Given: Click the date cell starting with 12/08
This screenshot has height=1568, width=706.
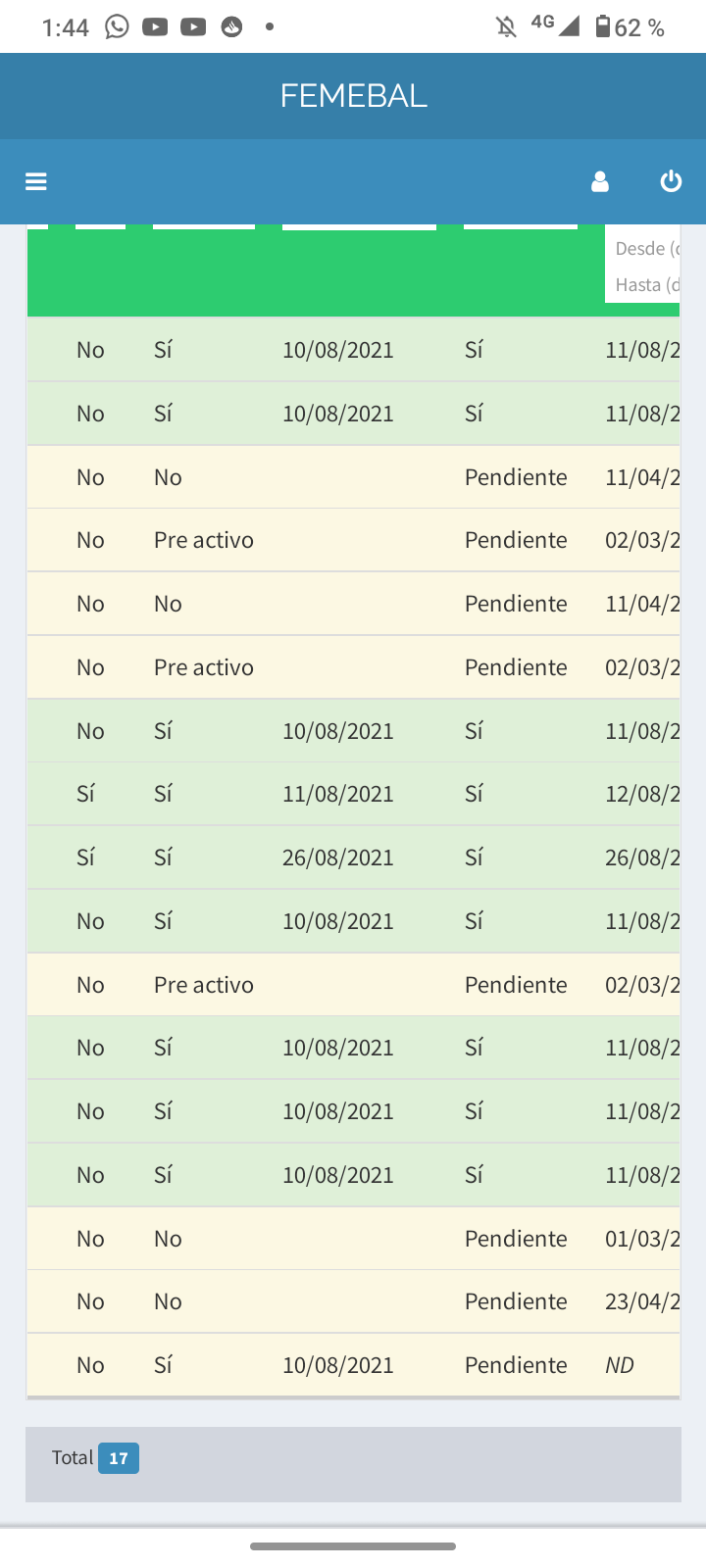Looking at the screenshot, I should point(642,794).
